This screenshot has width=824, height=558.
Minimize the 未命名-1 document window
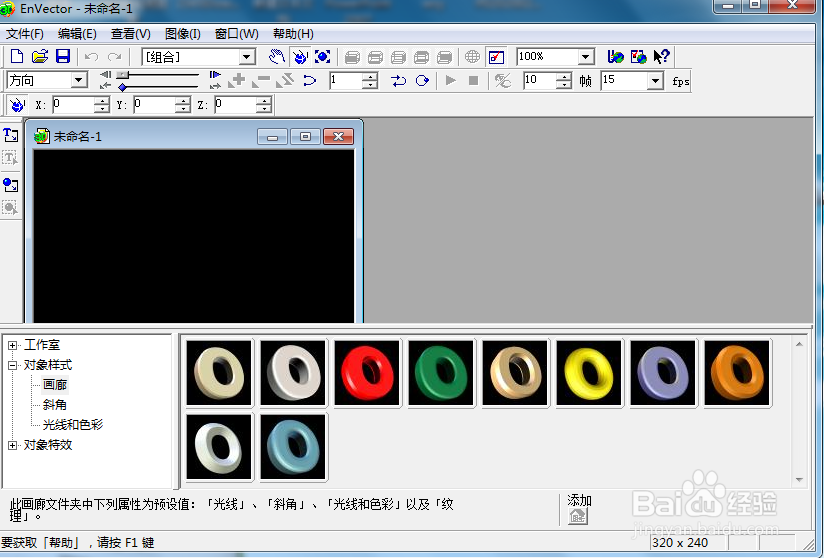pyautogui.click(x=272, y=137)
